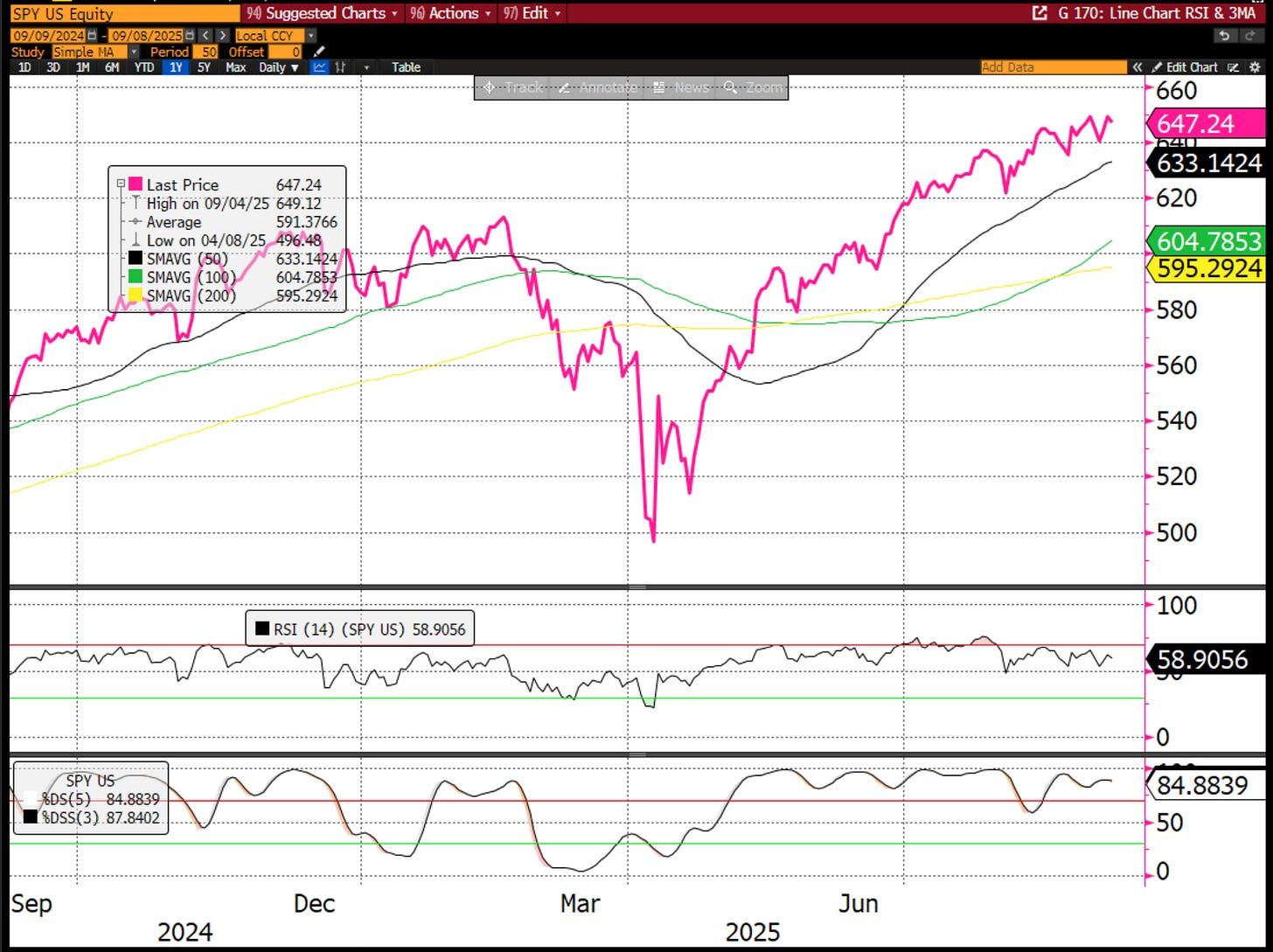Open the News overlay tool
1273x952 pixels.
[680, 87]
